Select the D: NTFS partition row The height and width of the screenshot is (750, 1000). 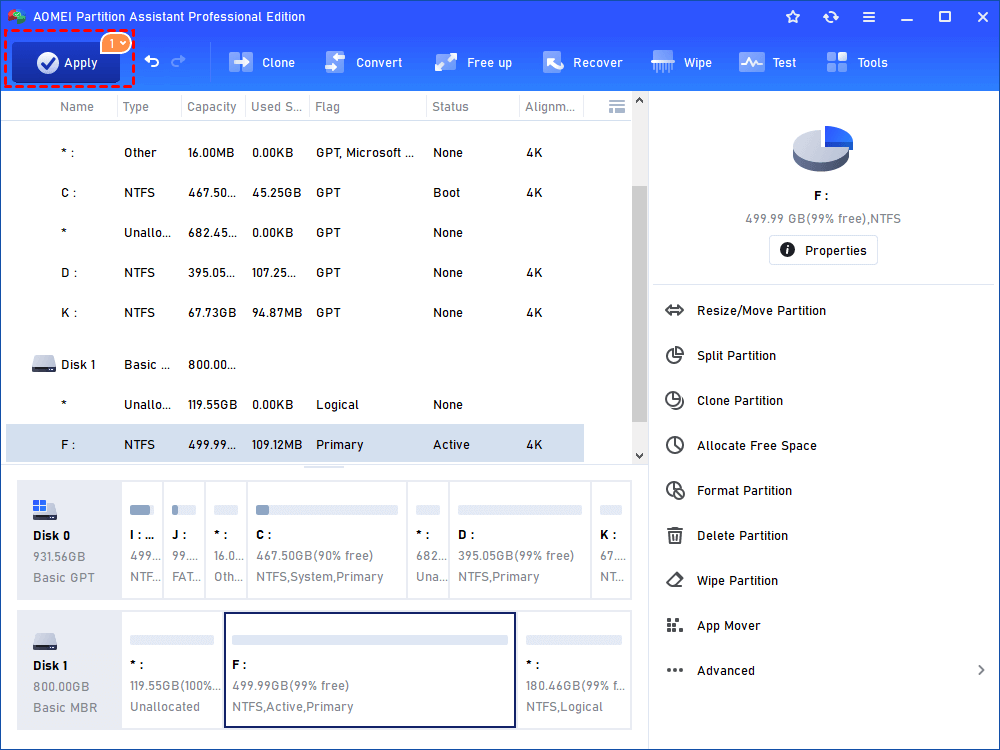tap(295, 272)
